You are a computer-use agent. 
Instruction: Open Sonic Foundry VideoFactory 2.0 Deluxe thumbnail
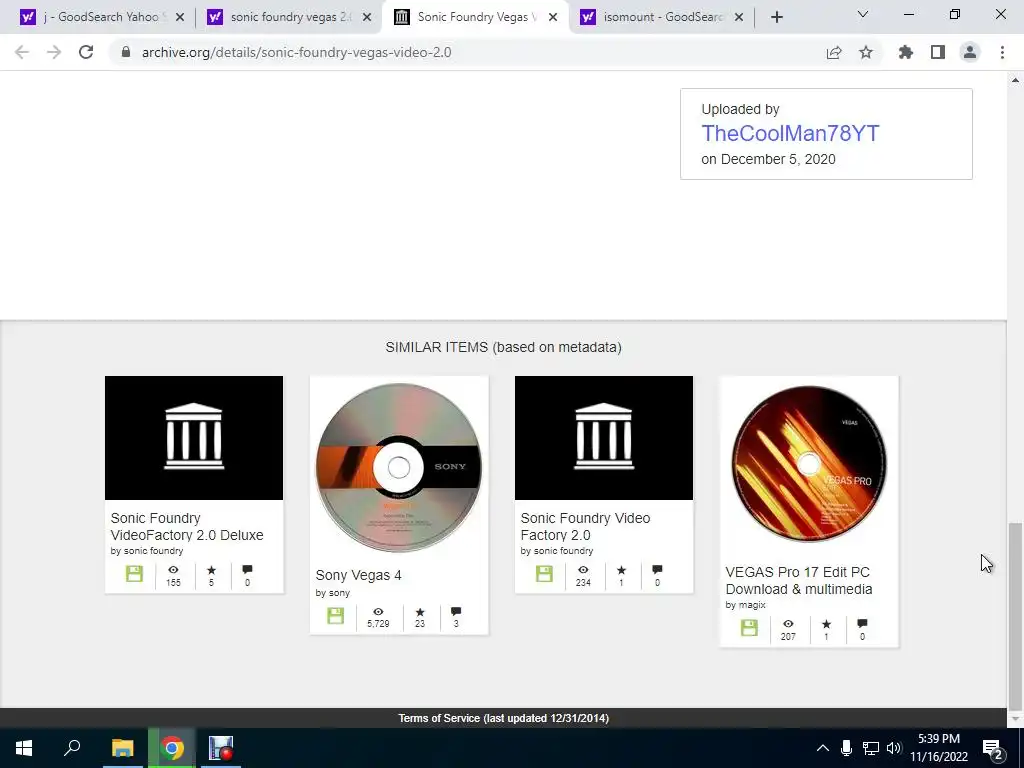point(194,438)
